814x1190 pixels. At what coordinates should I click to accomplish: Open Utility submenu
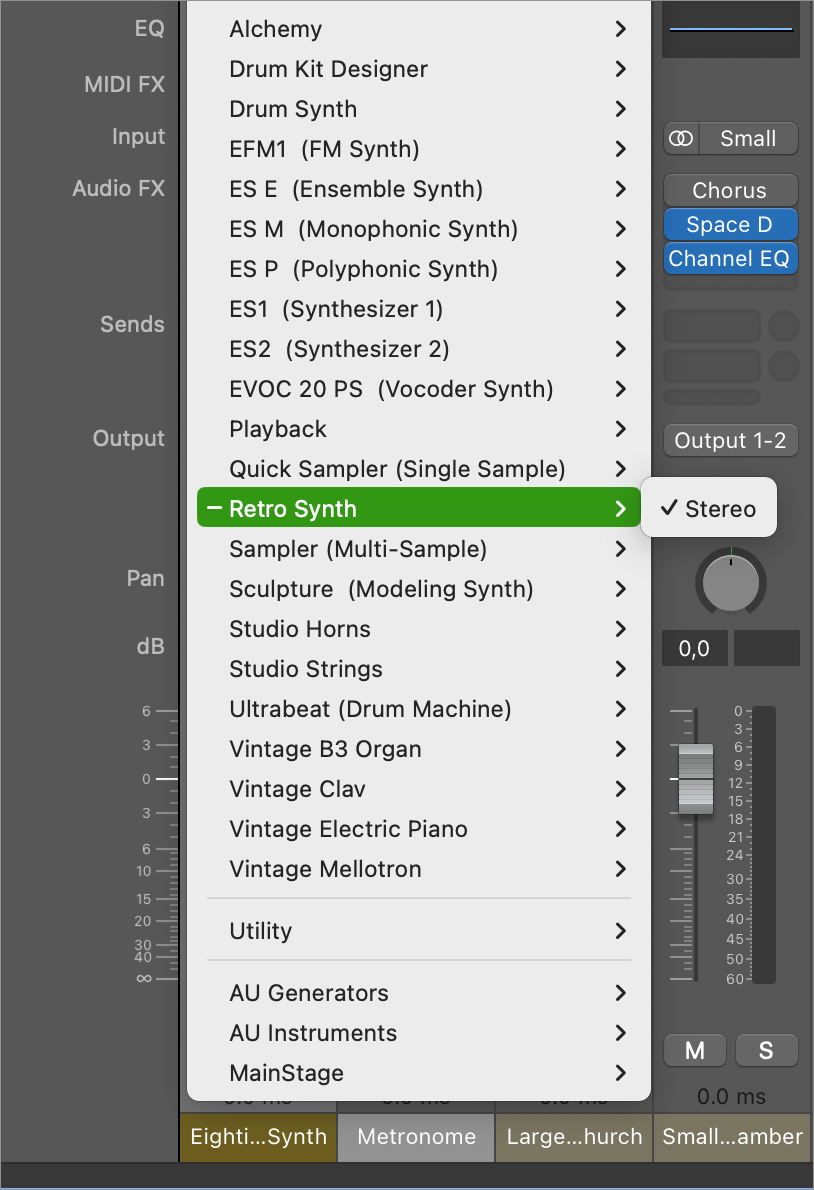419,930
